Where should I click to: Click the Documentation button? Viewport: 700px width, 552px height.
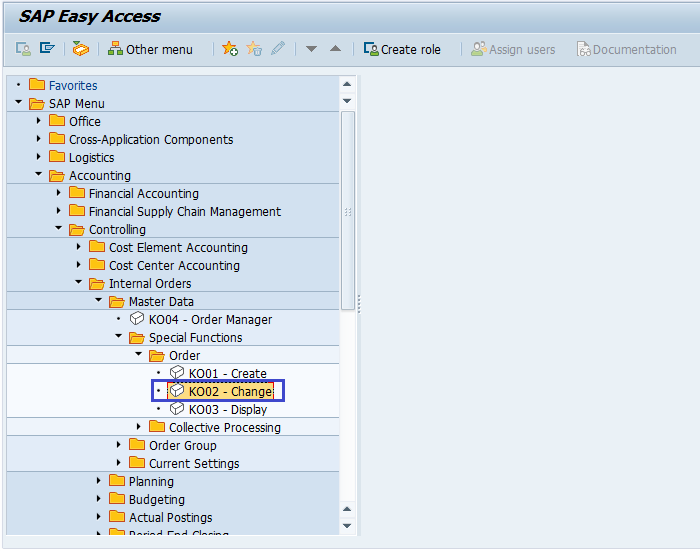click(x=627, y=49)
